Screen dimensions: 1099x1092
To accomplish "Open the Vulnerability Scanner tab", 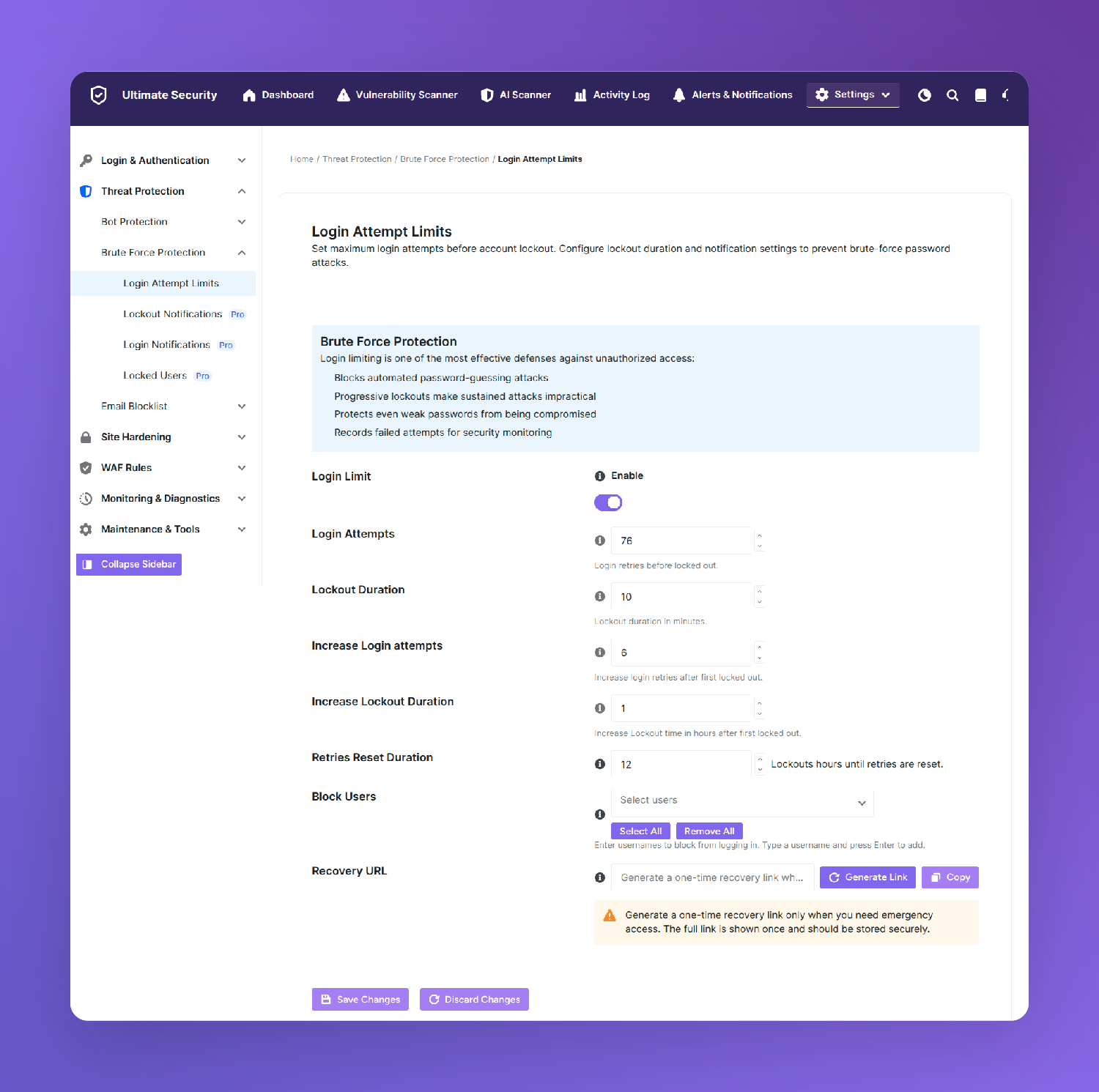I will coord(397,95).
